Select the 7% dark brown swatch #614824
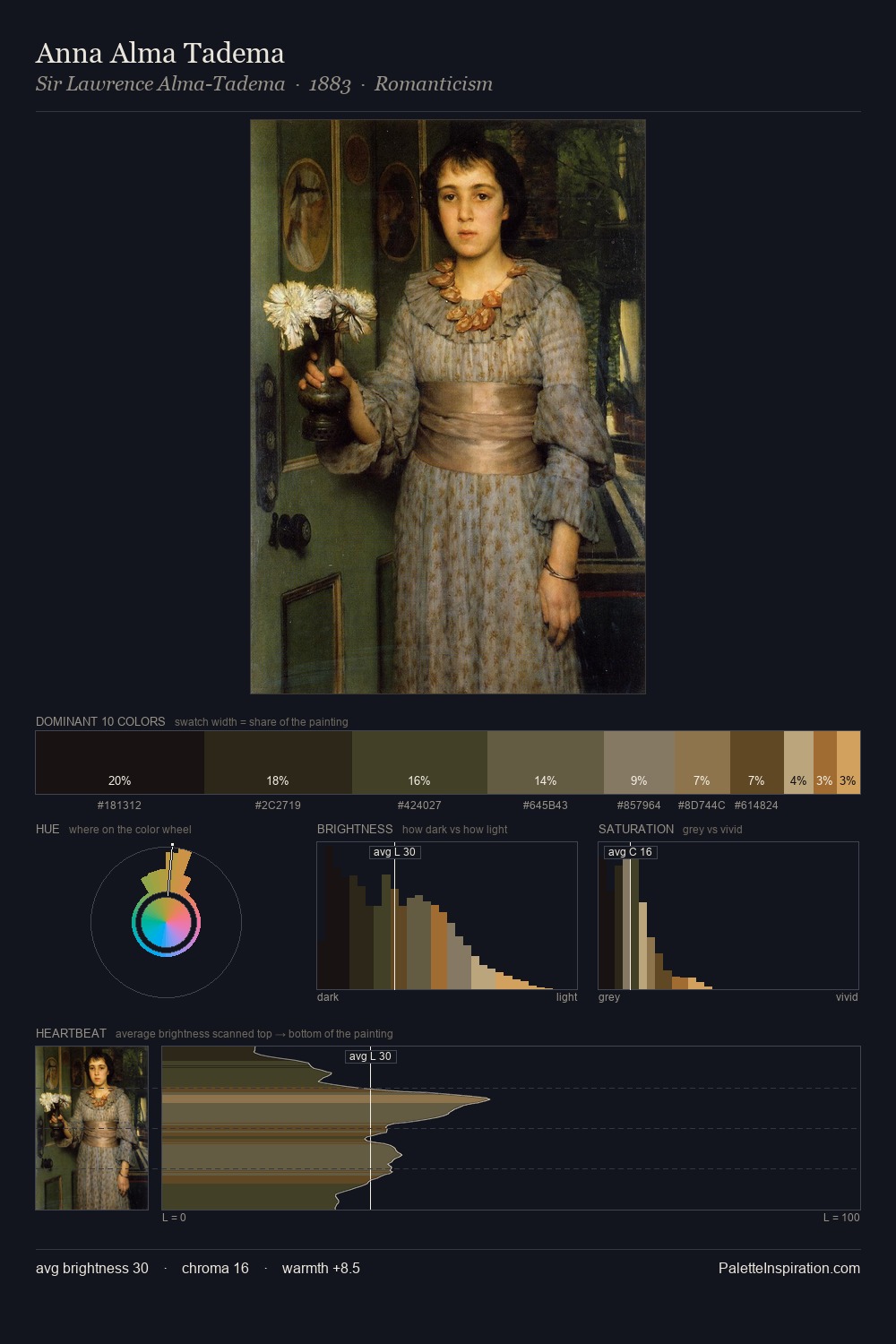Image resolution: width=896 pixels, height=1344 pixels. pos(757,762)
